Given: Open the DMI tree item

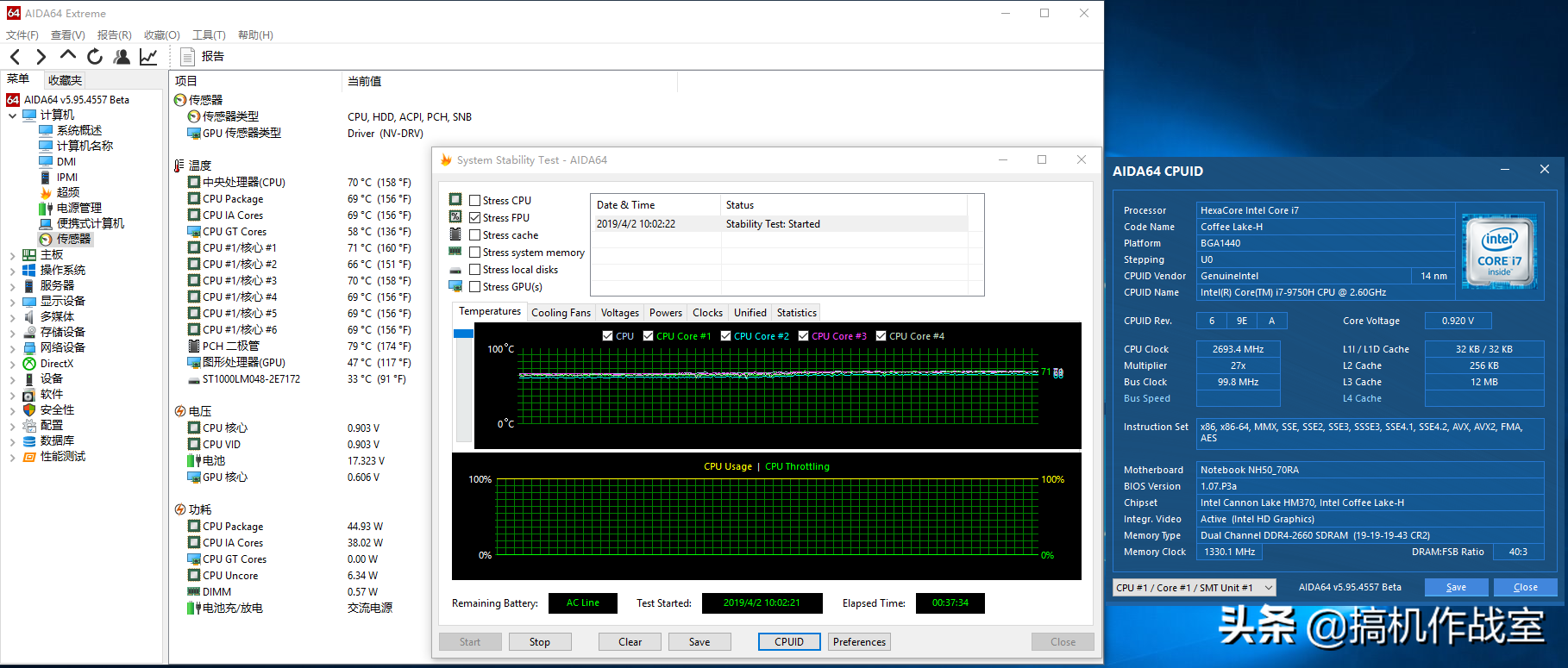Looking at the screenshot, I should tap(66, 161).
